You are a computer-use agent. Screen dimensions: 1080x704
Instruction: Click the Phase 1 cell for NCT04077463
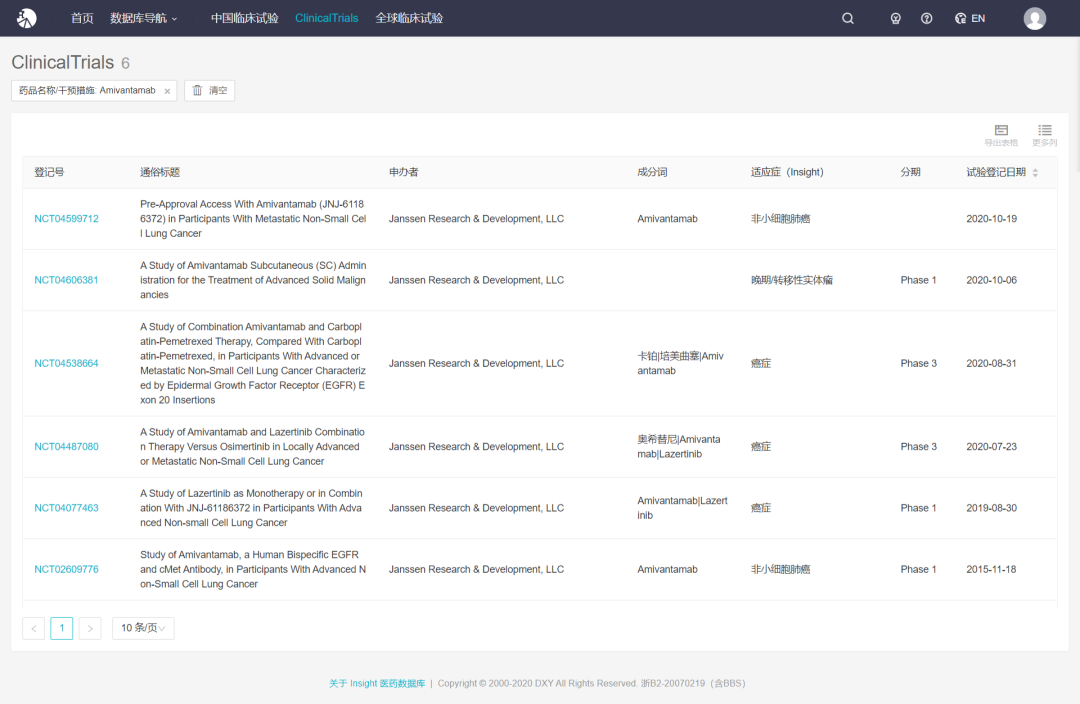pos(918,508)
